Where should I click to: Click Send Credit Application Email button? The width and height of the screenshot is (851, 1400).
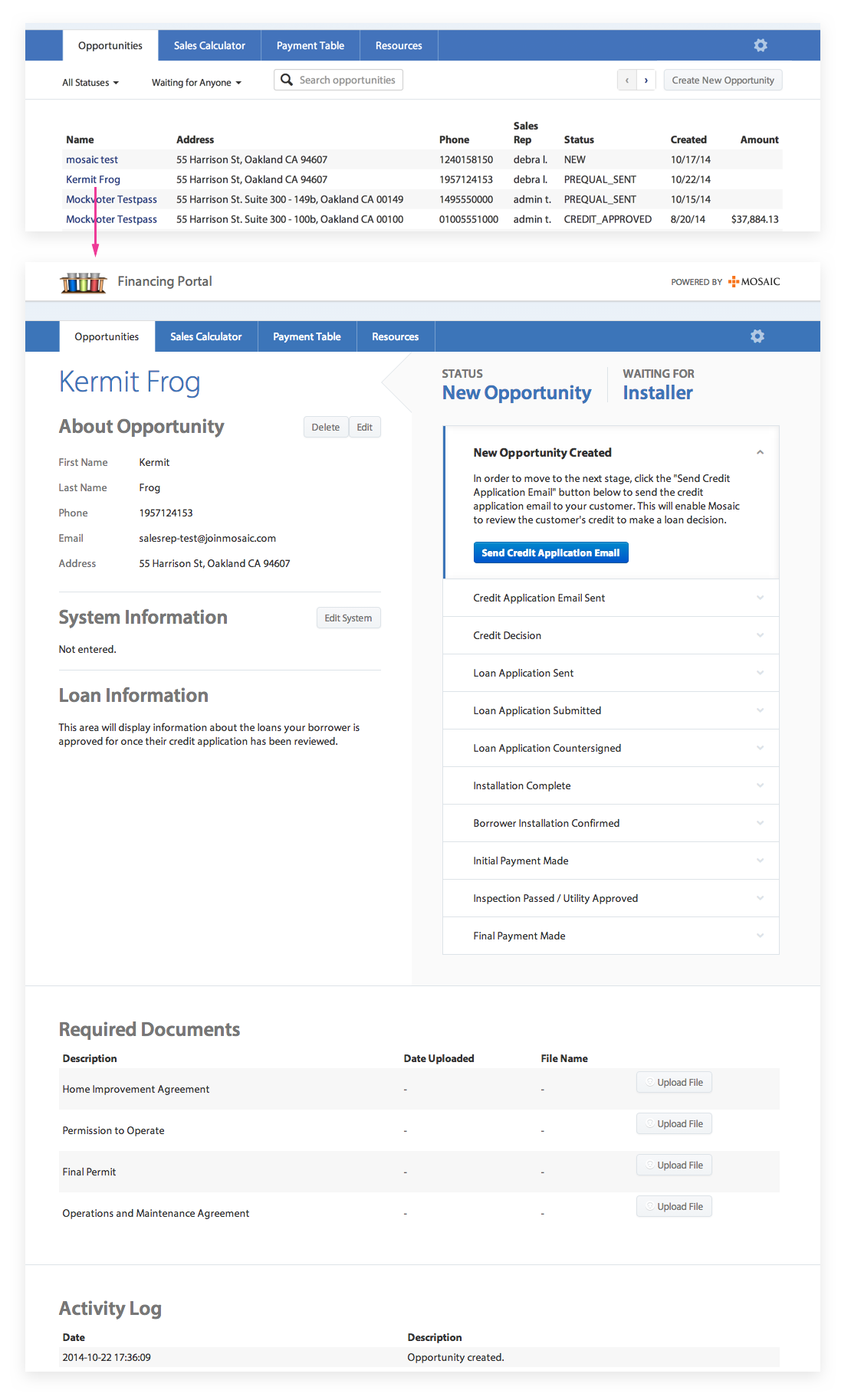550,552
